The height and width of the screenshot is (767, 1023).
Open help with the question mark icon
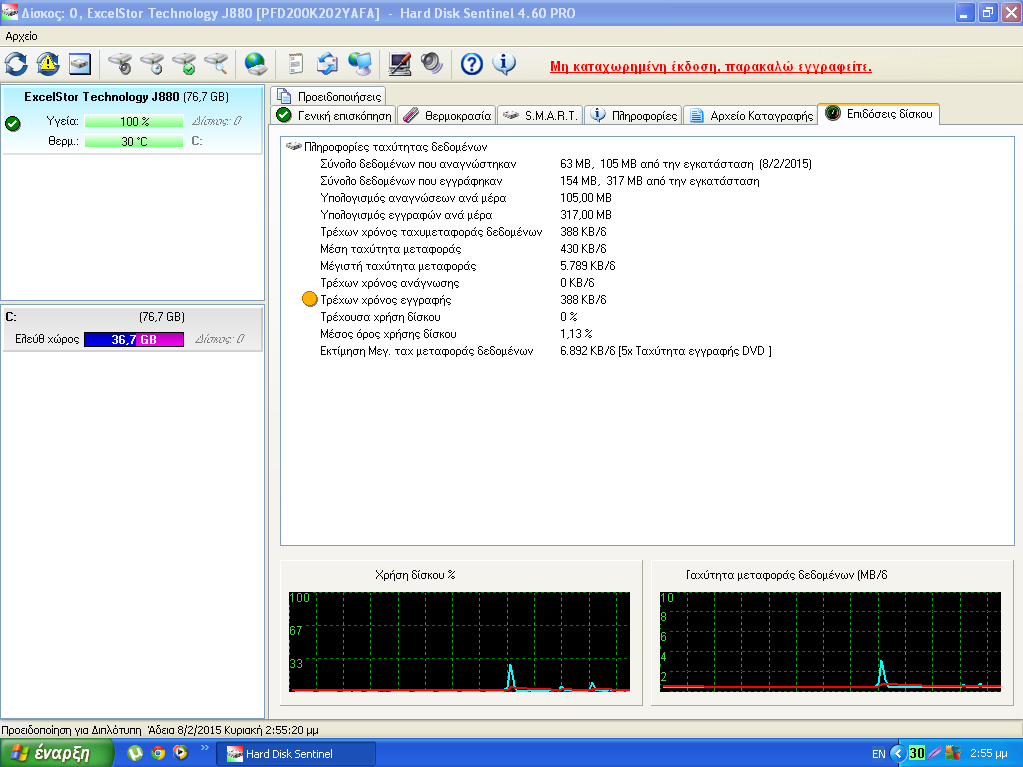tap(472, 64)
